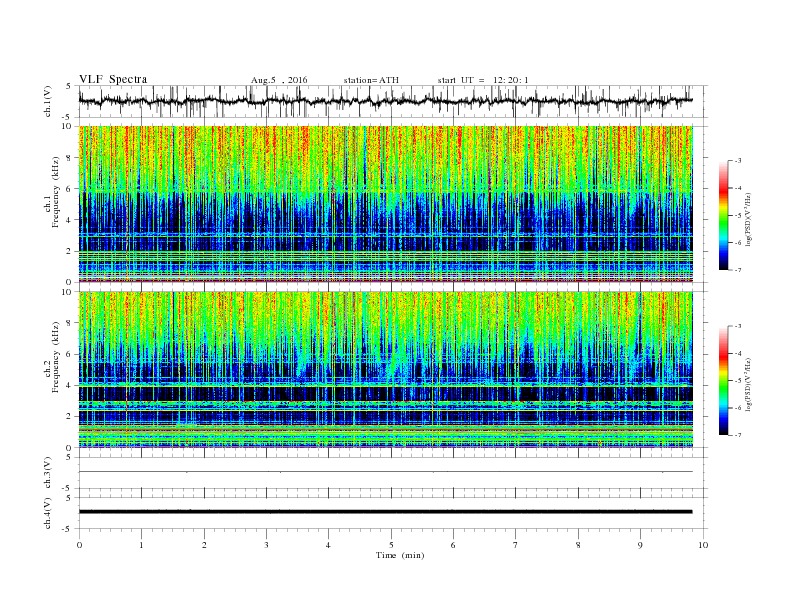Click inside the ch.1 frequency spectrogram
Viewport: 792px width, 612px height.
pyautogui.click(x=385, y=204)
